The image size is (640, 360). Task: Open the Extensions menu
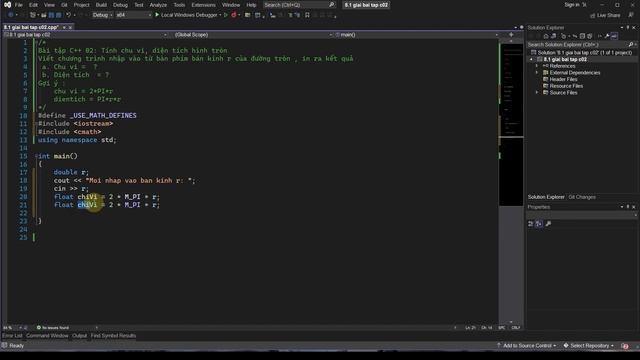click(x=203, y=5)
